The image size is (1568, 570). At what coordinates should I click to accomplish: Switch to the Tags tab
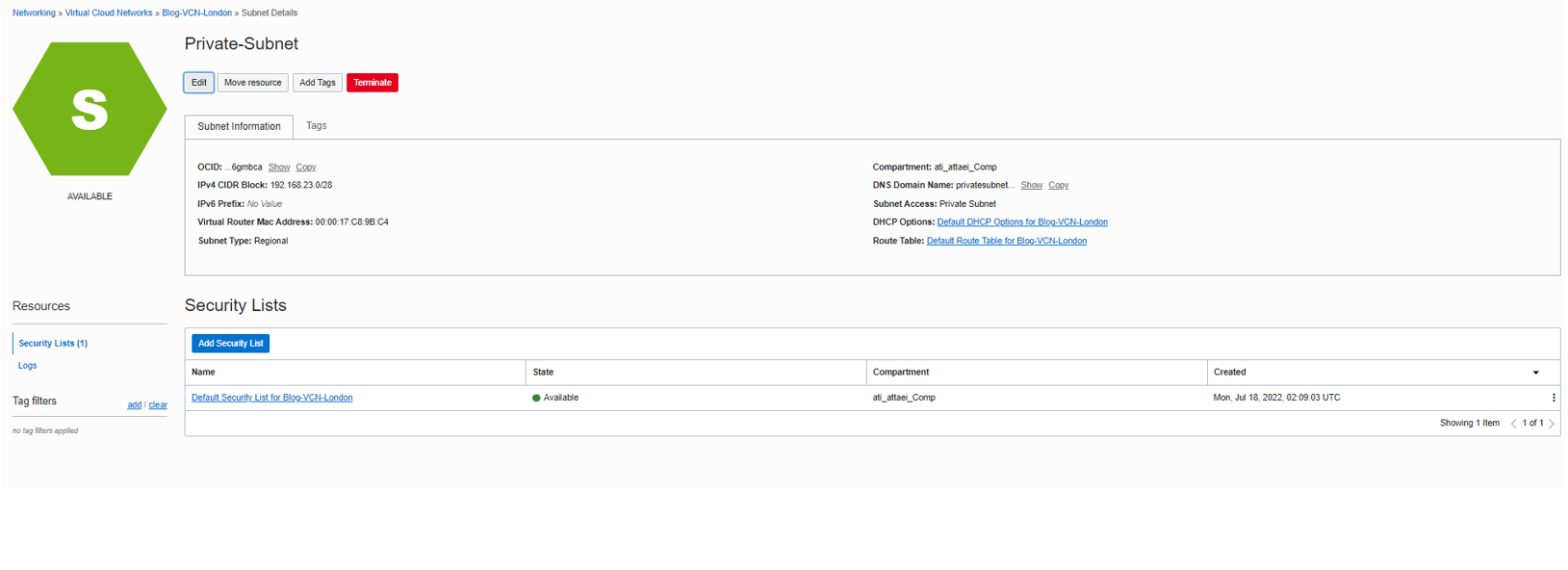click(x=316, y=126)
